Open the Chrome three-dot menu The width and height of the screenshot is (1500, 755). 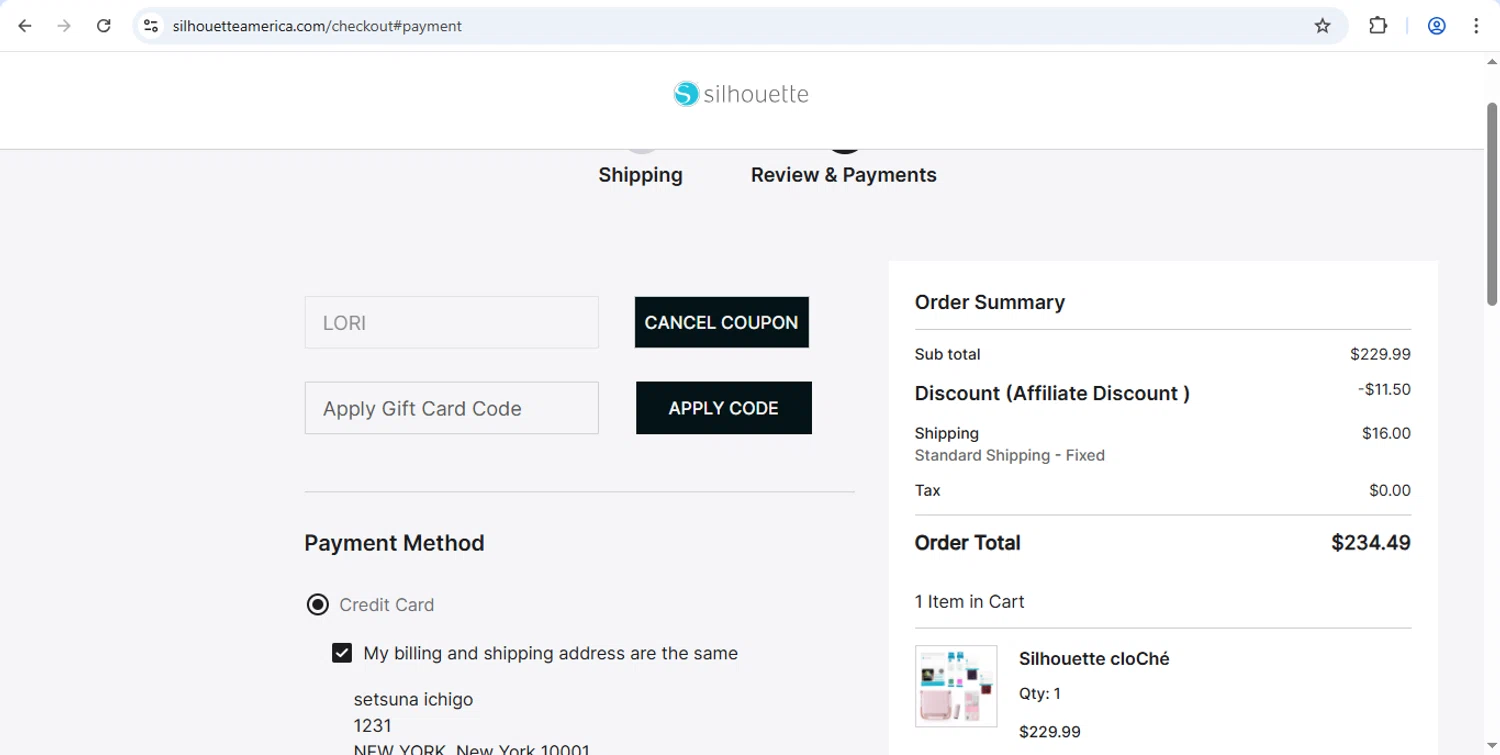click(1476, 26)
